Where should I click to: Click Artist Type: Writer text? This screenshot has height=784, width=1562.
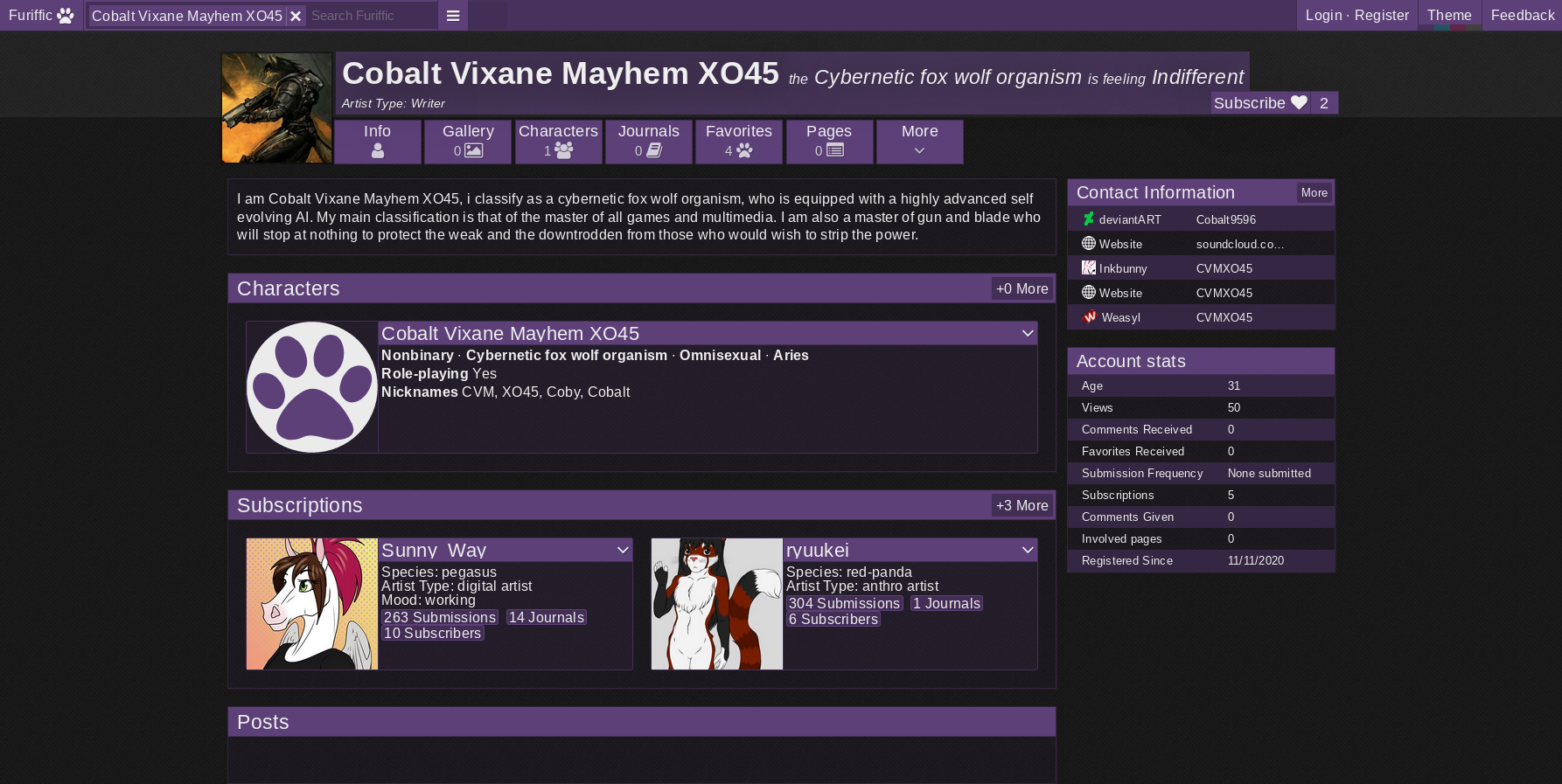click(x=393, y=103)
